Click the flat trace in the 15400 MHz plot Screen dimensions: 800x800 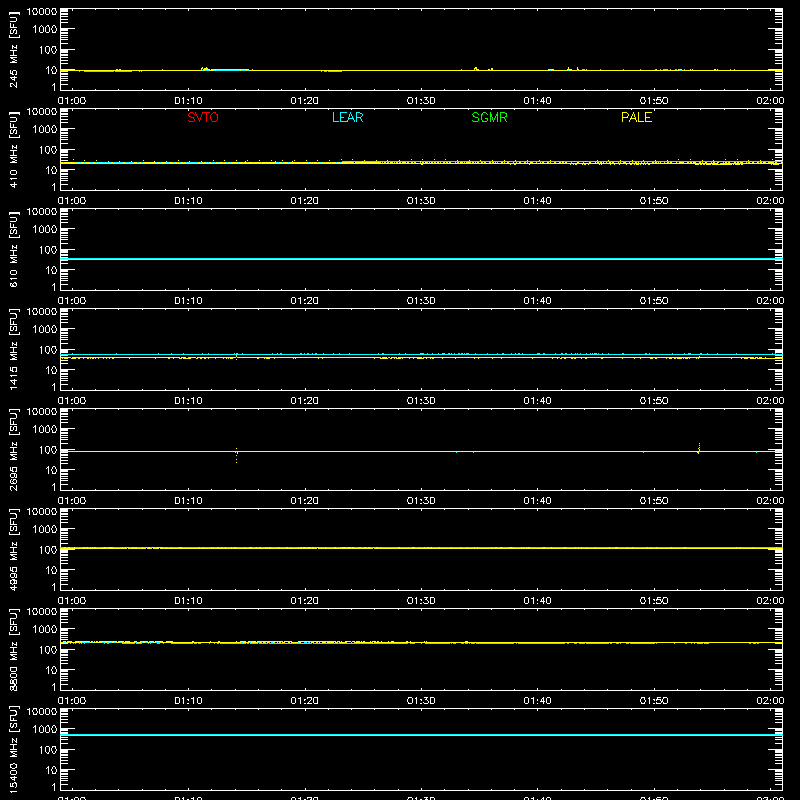(x=421, y=735)
